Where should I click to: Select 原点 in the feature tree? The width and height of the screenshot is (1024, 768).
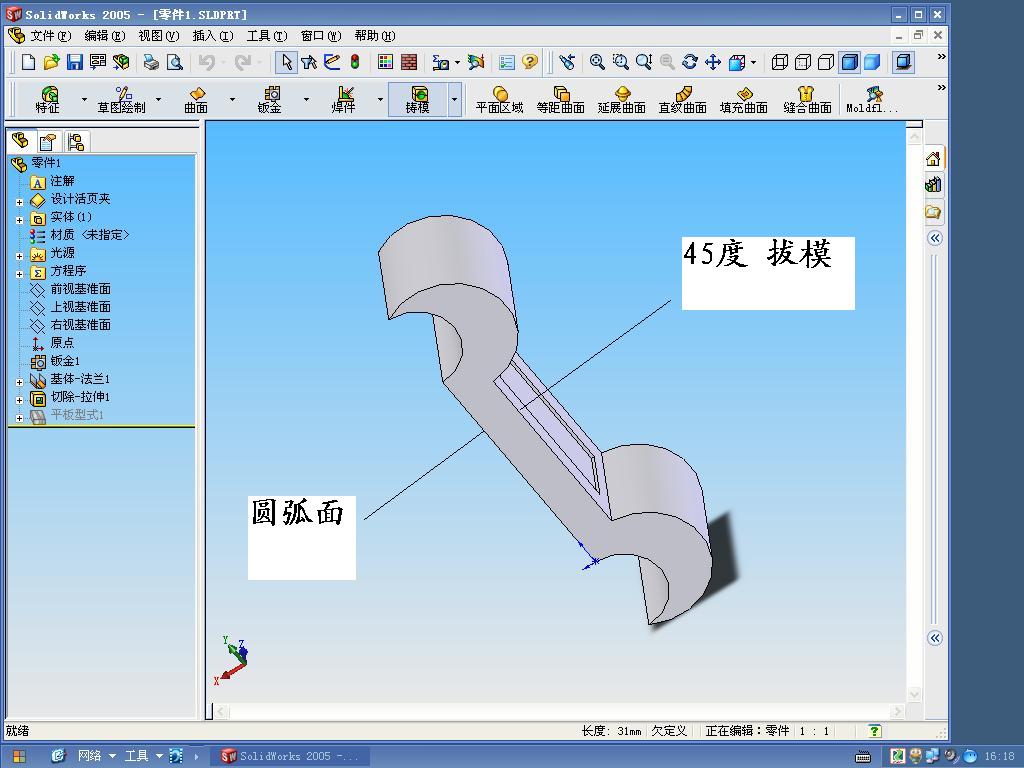coord(52,343)
